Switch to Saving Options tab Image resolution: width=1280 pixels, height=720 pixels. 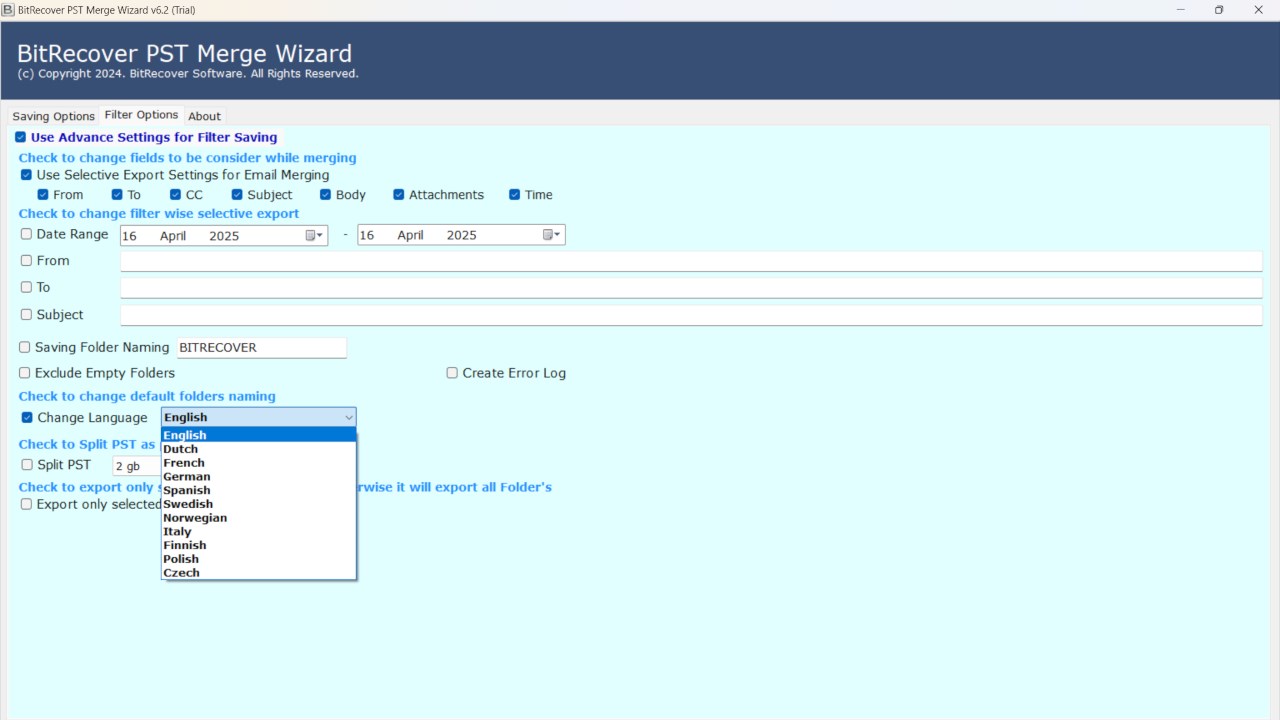[53, 116]
